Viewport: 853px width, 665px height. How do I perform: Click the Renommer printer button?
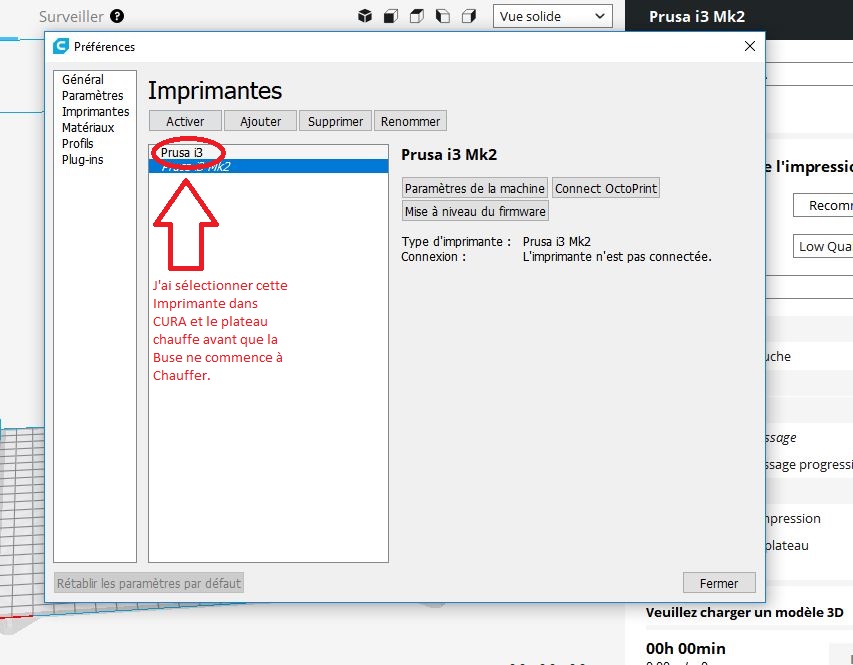click(410, 121)
